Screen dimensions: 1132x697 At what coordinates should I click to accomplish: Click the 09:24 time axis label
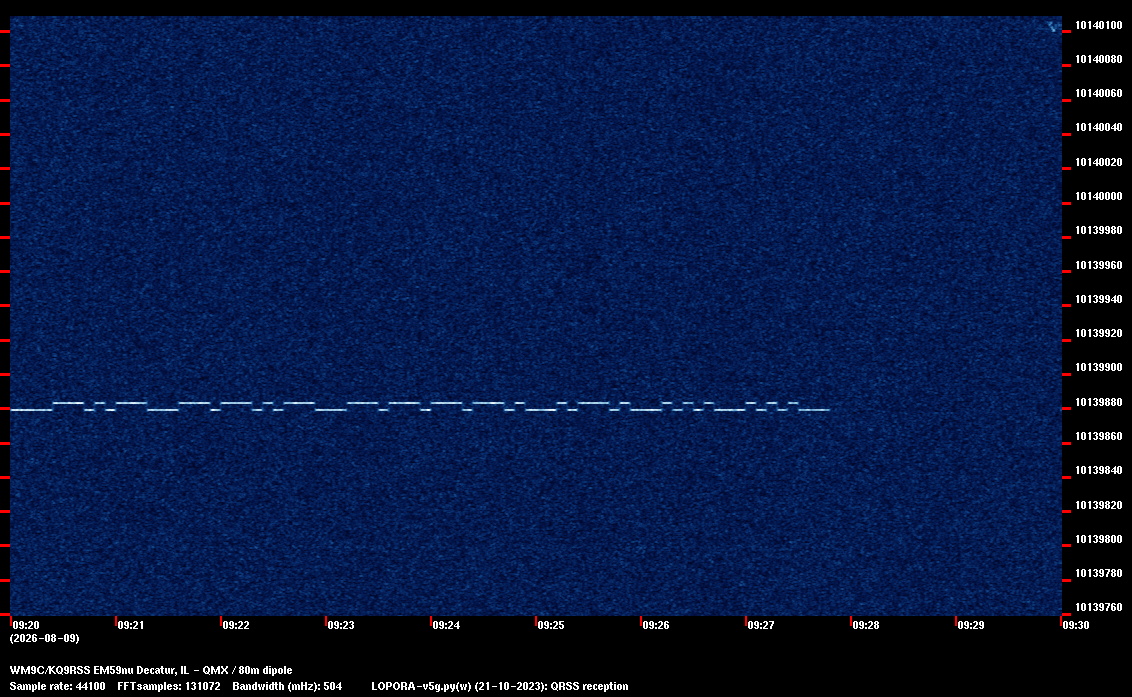tap(446, 625)
